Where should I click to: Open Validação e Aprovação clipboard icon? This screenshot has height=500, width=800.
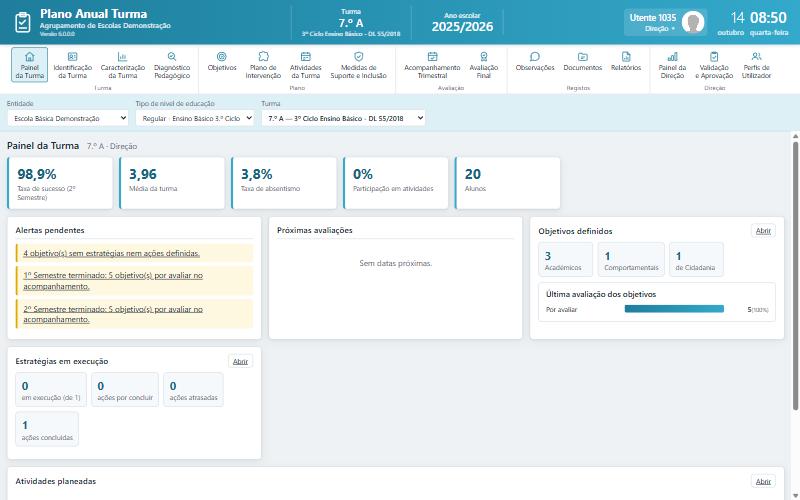point(714,56)
